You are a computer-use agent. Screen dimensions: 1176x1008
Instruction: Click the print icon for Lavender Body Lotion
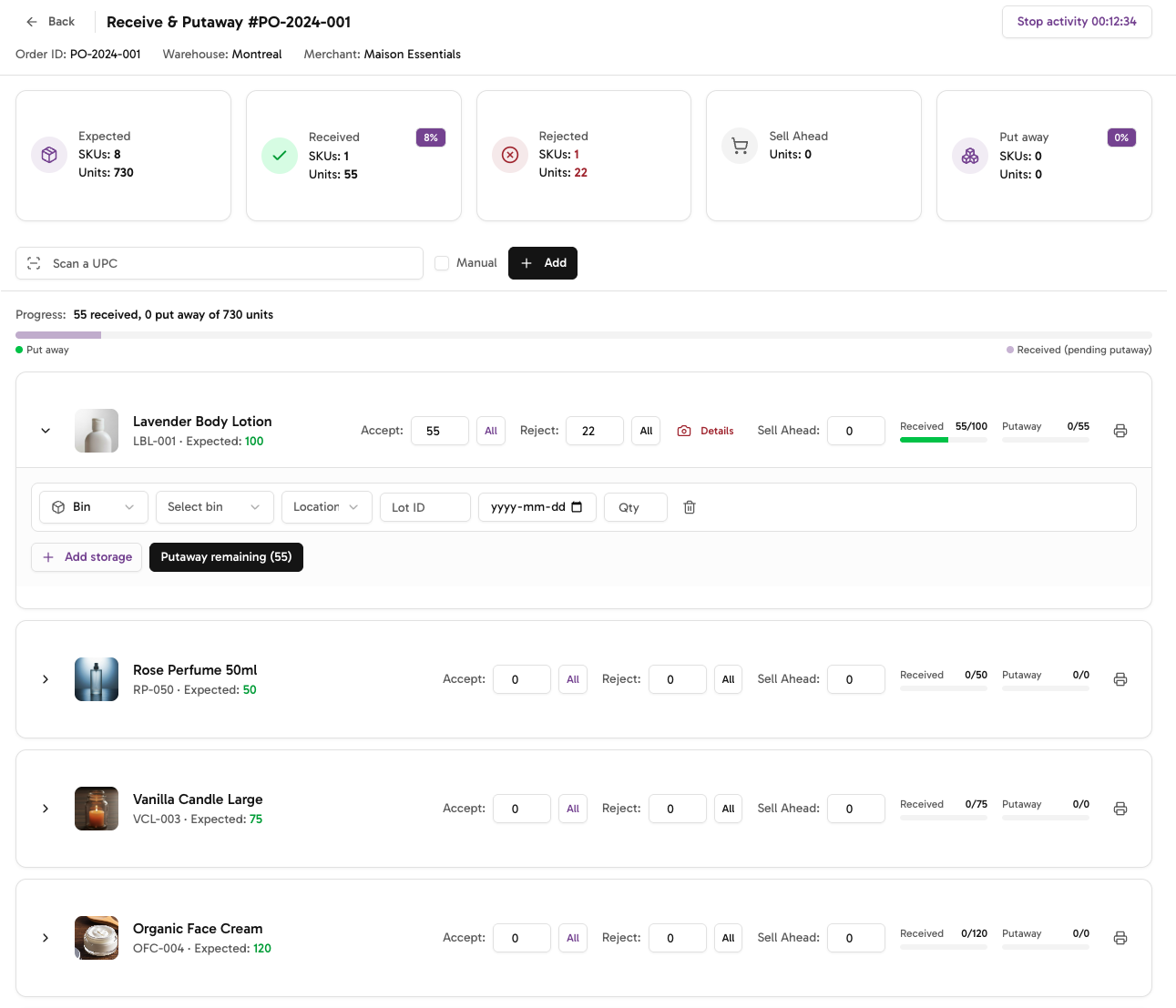pos(1120,431)
